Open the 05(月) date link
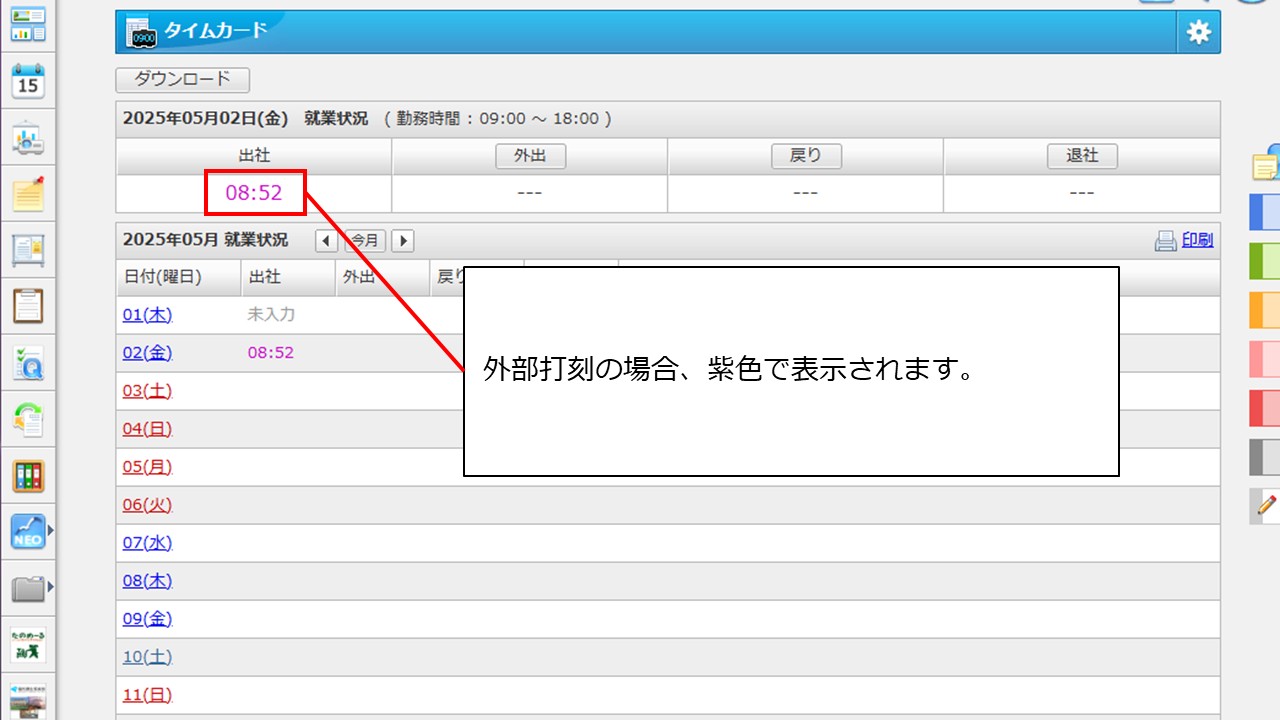 click(147, 467)
